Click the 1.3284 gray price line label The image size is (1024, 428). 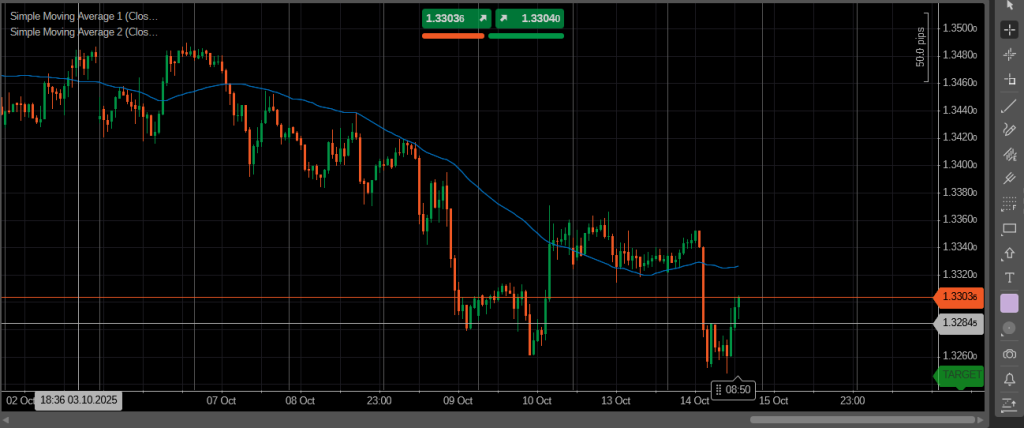pyautogui.click(x=960, y=324)
